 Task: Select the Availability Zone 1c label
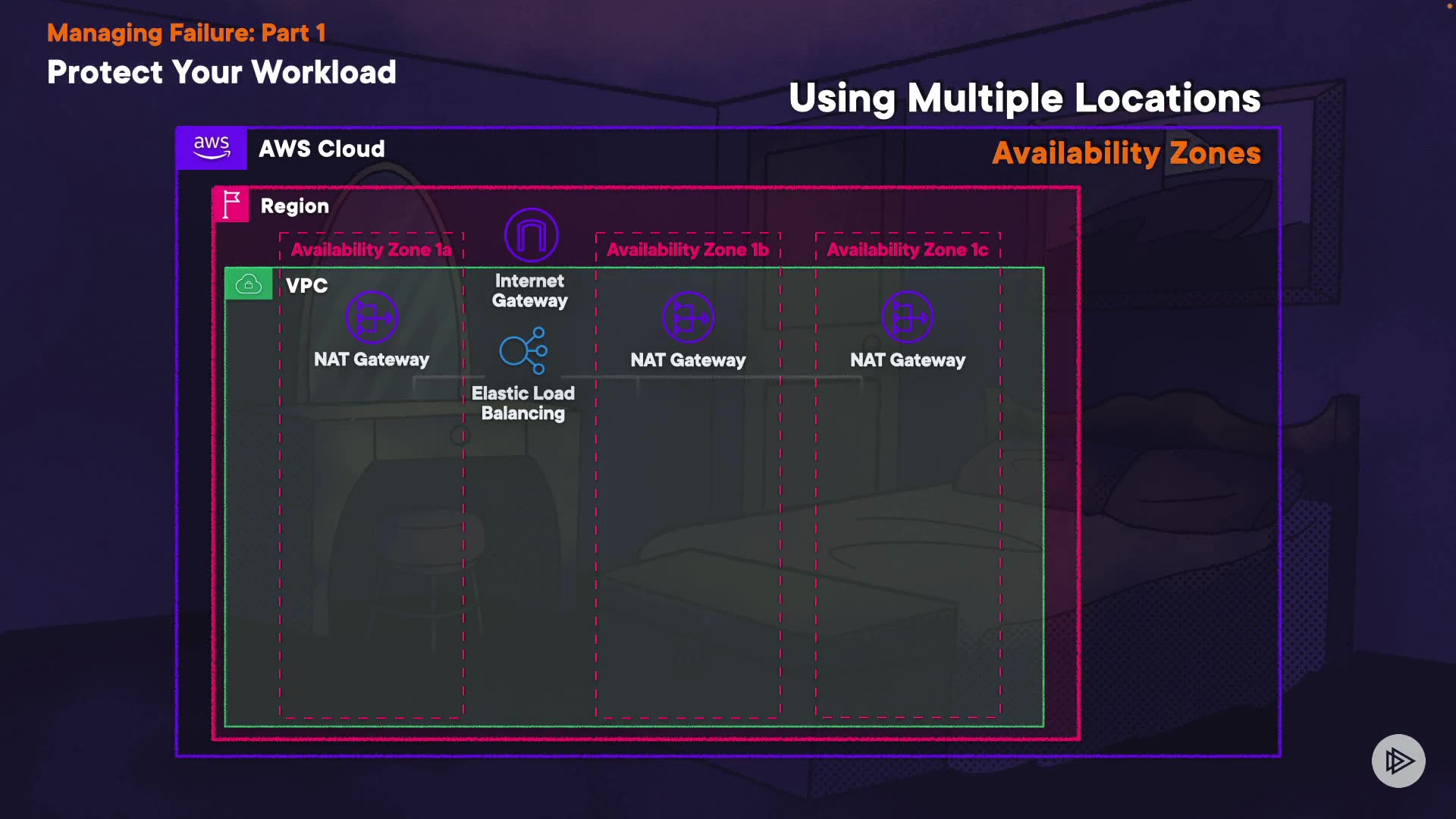tap(908, 249)
